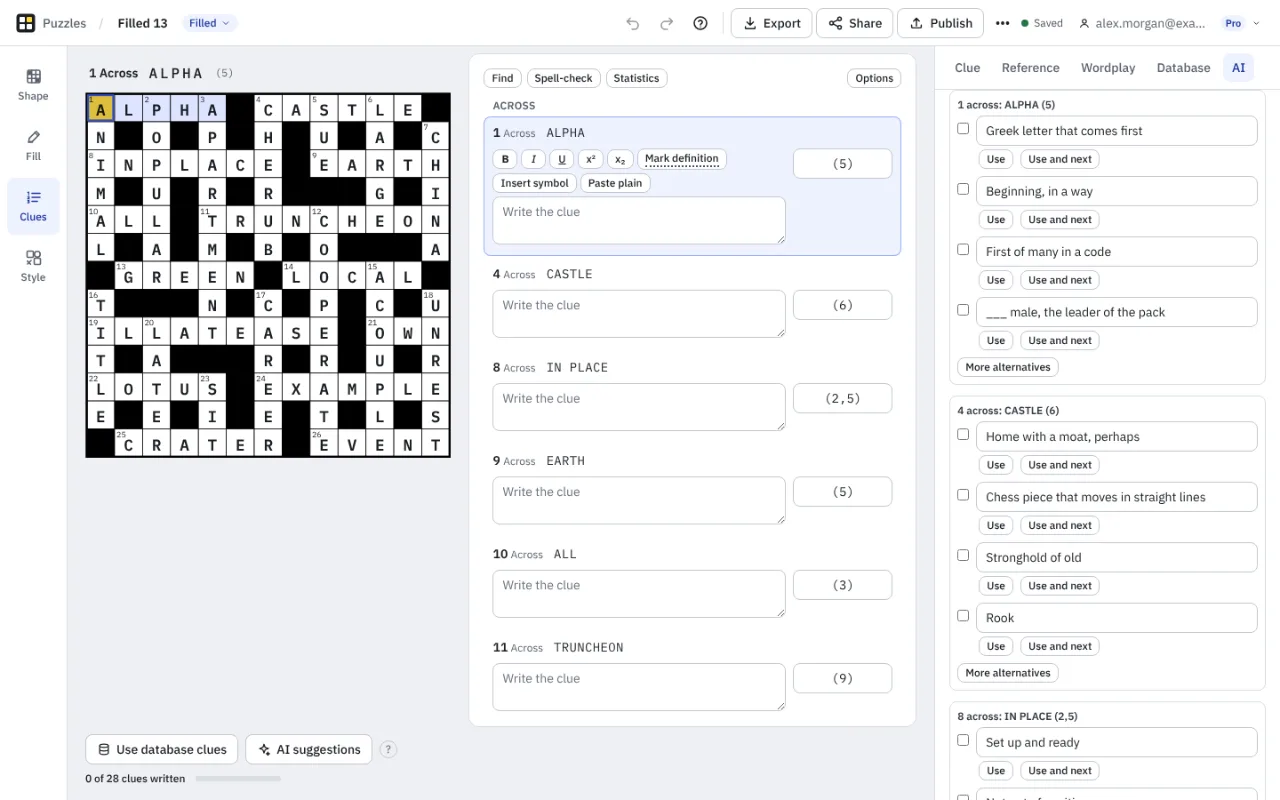Image resolution: width=1280 pixels, height=800 pixels.
Task: Expand More alternatives for CASTLE
Action: tap(1008, 673)
